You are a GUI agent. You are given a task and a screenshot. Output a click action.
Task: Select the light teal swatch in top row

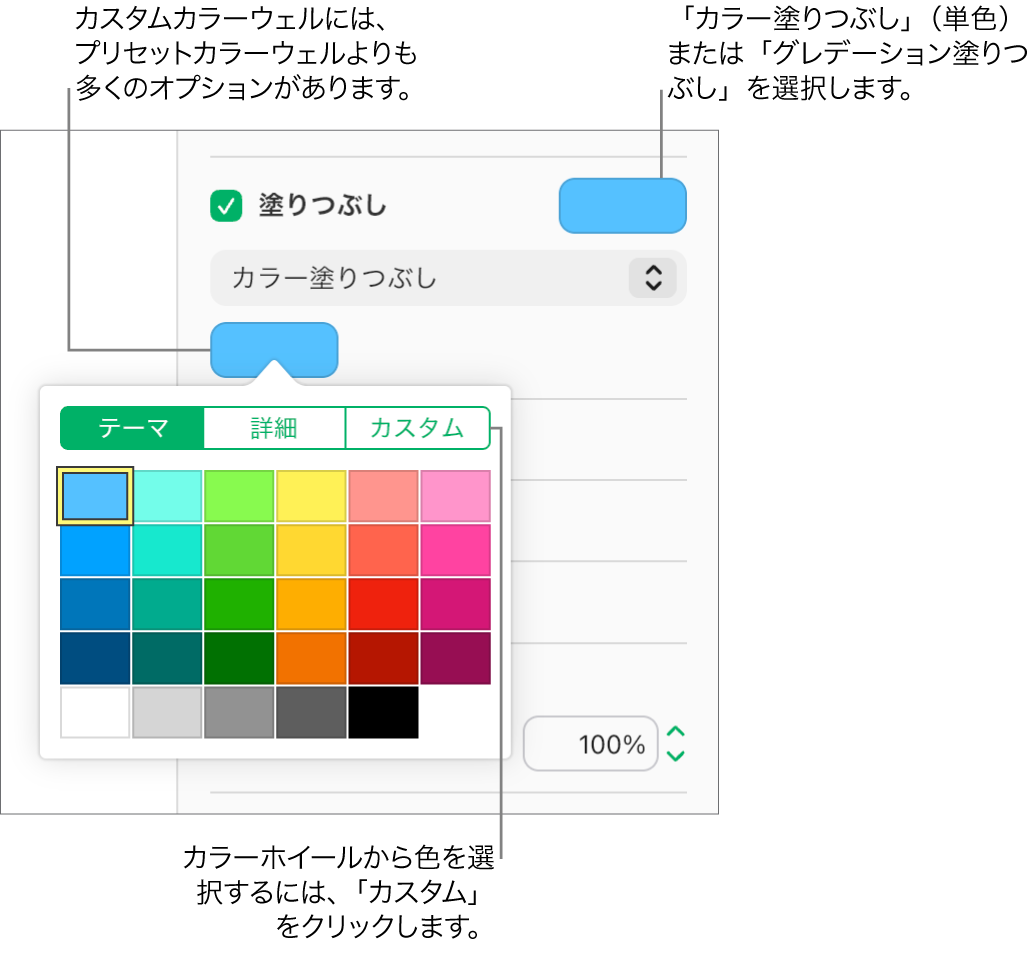[x=167, y=495]
